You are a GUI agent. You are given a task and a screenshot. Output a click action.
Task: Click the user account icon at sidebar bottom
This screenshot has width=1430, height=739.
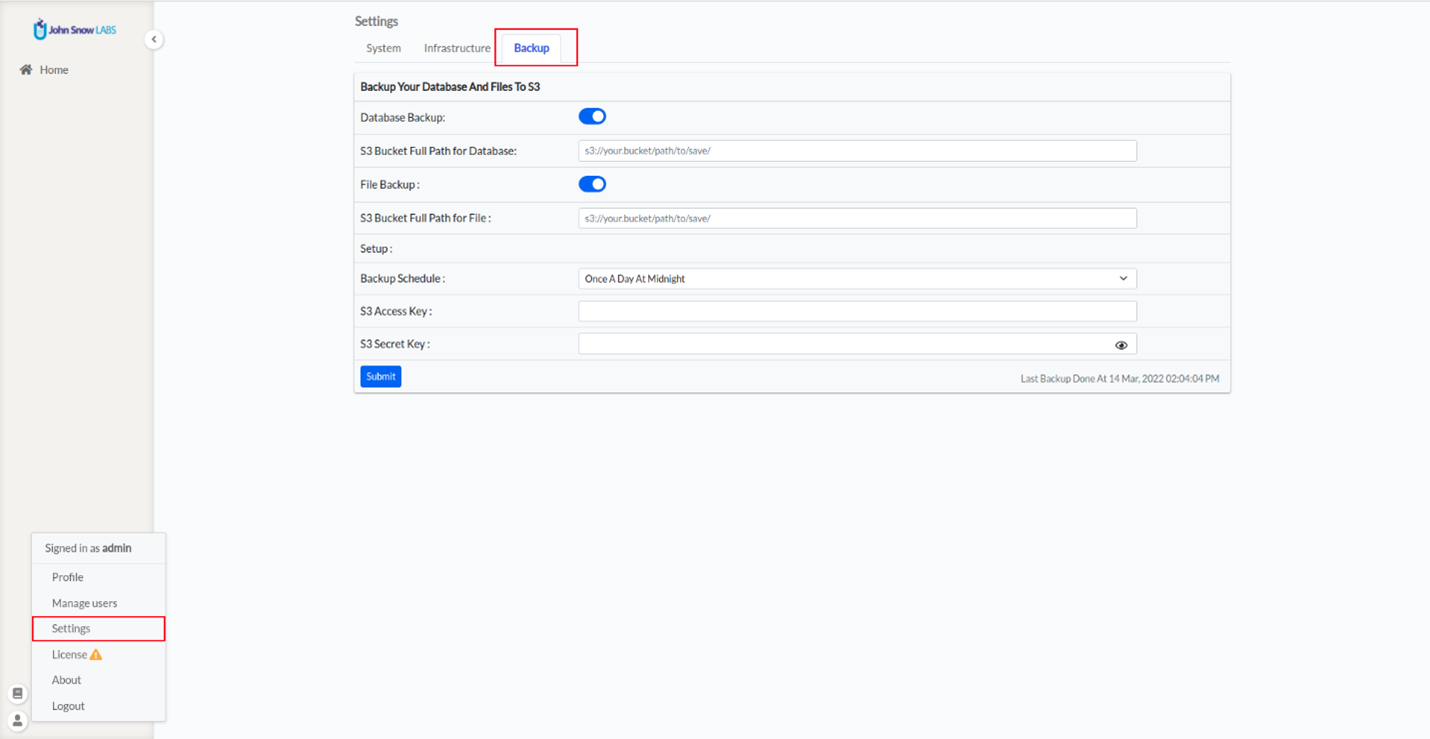click(18, 720)
